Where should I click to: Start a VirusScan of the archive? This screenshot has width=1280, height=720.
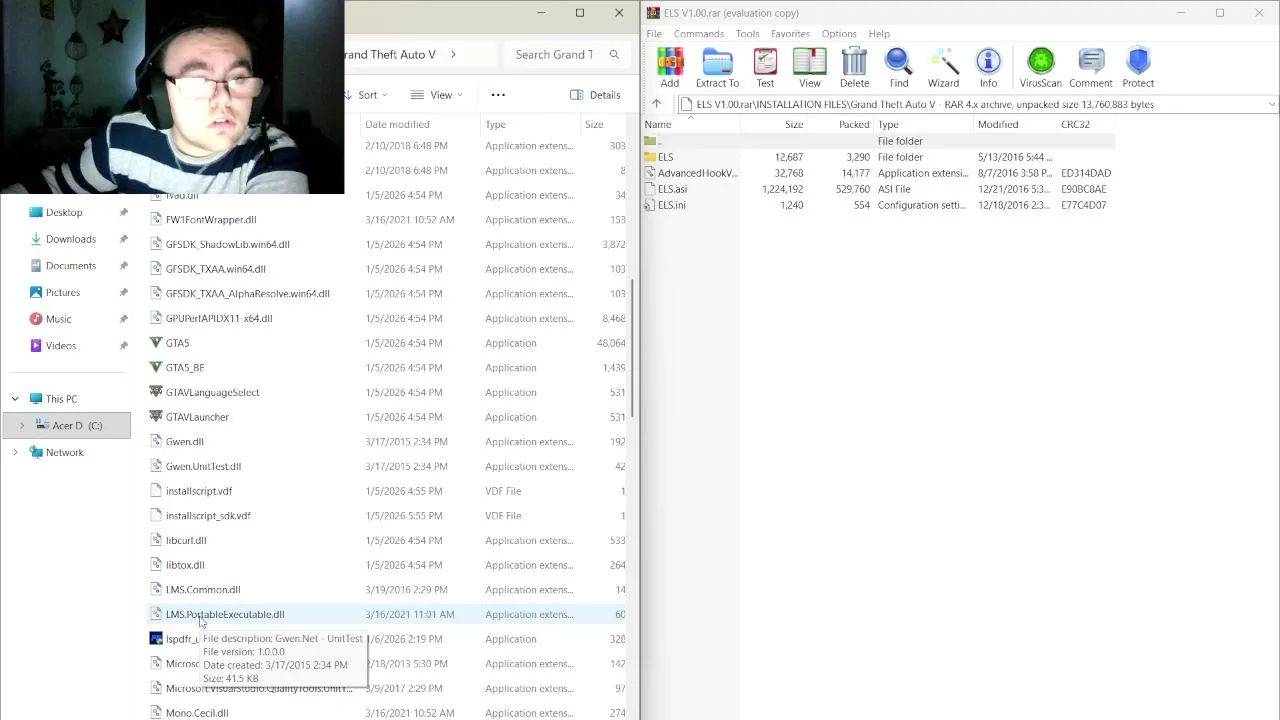click(1040, 68)
